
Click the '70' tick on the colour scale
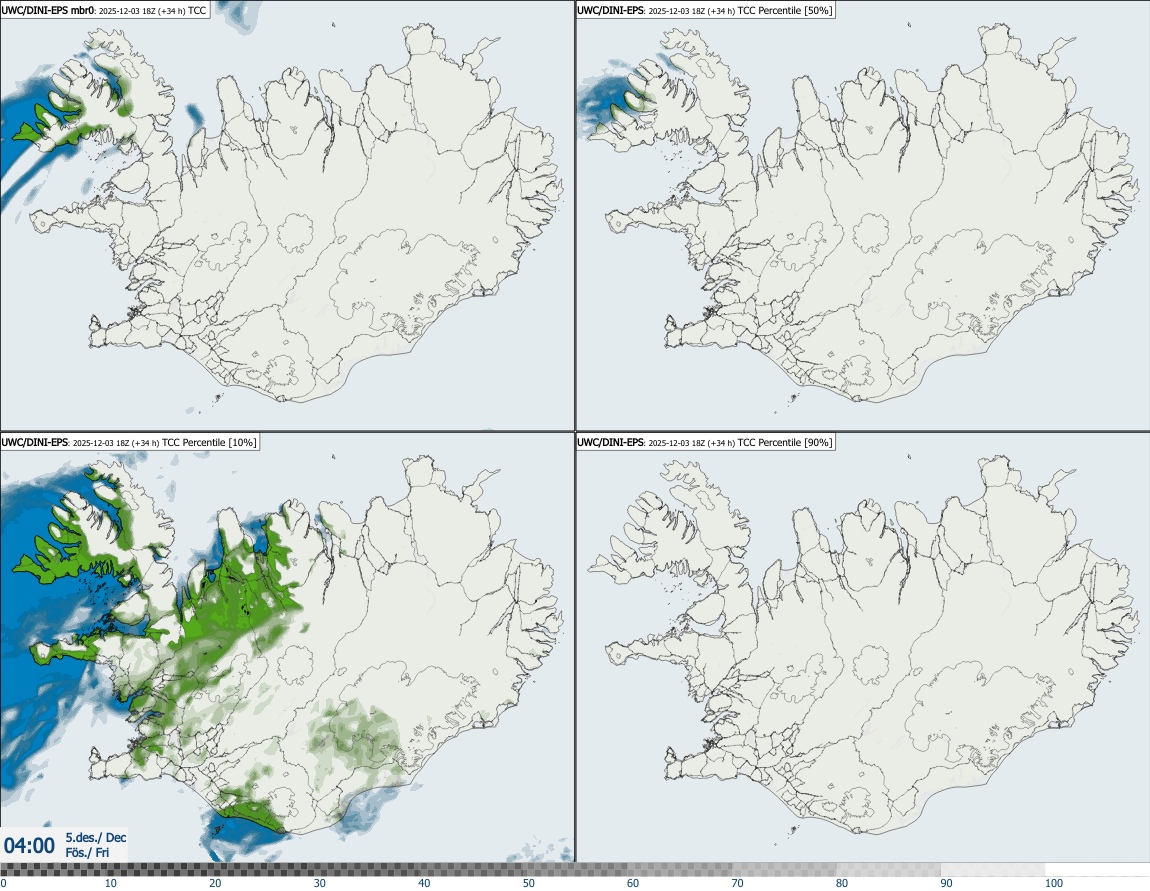click(x=737, y=883)
